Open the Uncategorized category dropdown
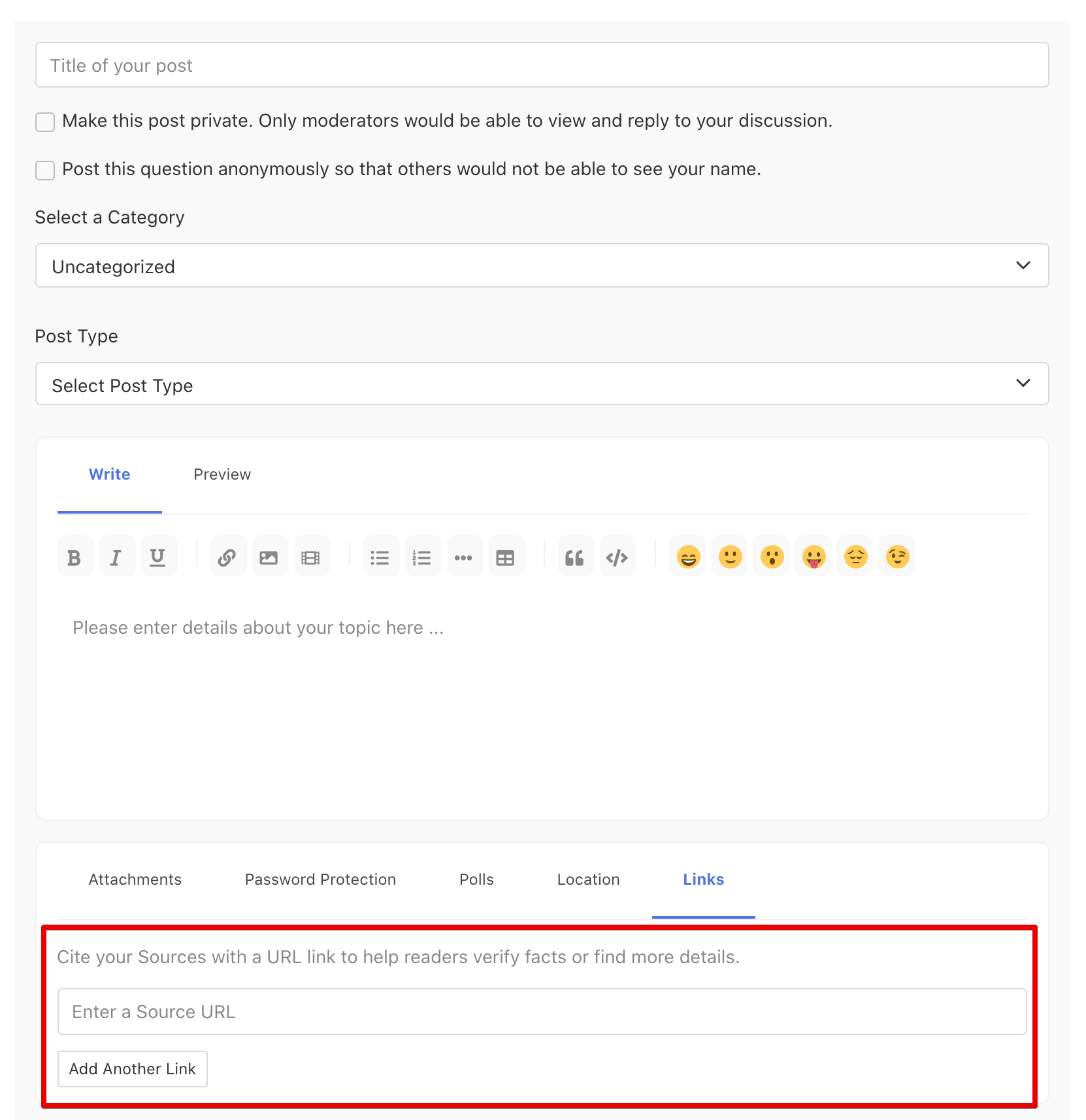This screenshot has width=1086, height=1120. tap(542, 265)
